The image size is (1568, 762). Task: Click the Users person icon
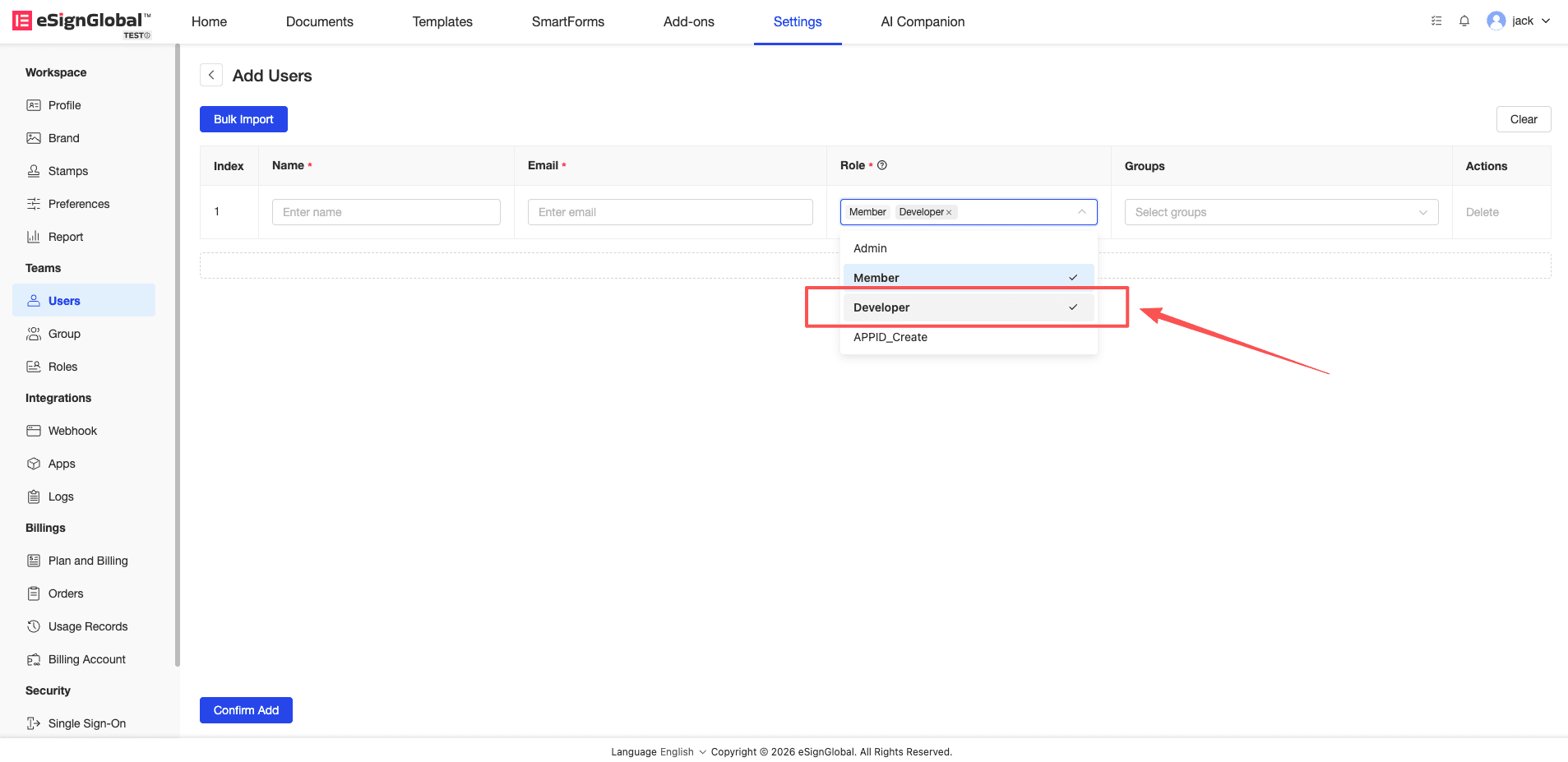[34, 301]
